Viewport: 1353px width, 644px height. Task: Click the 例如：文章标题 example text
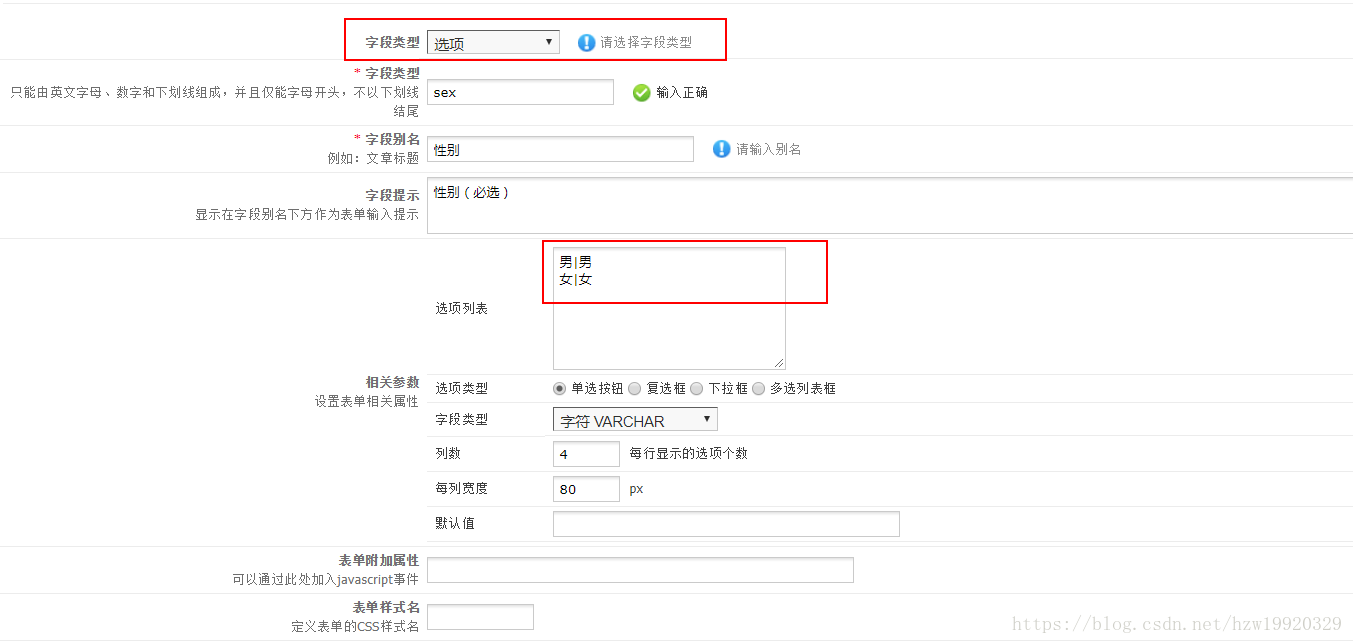[x=373, y=158]
